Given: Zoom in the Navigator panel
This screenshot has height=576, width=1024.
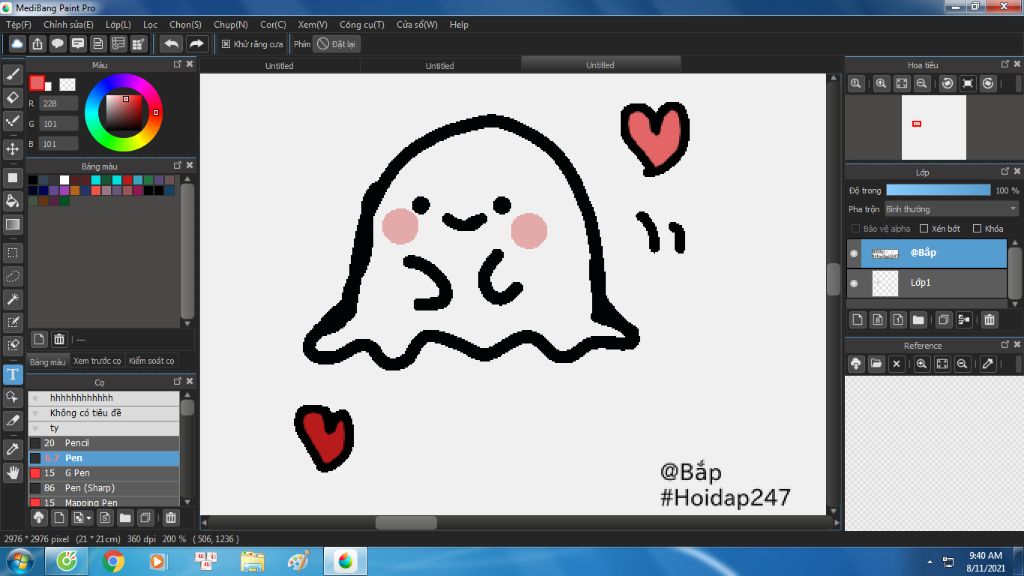Looking at the screenshot, I should pos(881,84).
